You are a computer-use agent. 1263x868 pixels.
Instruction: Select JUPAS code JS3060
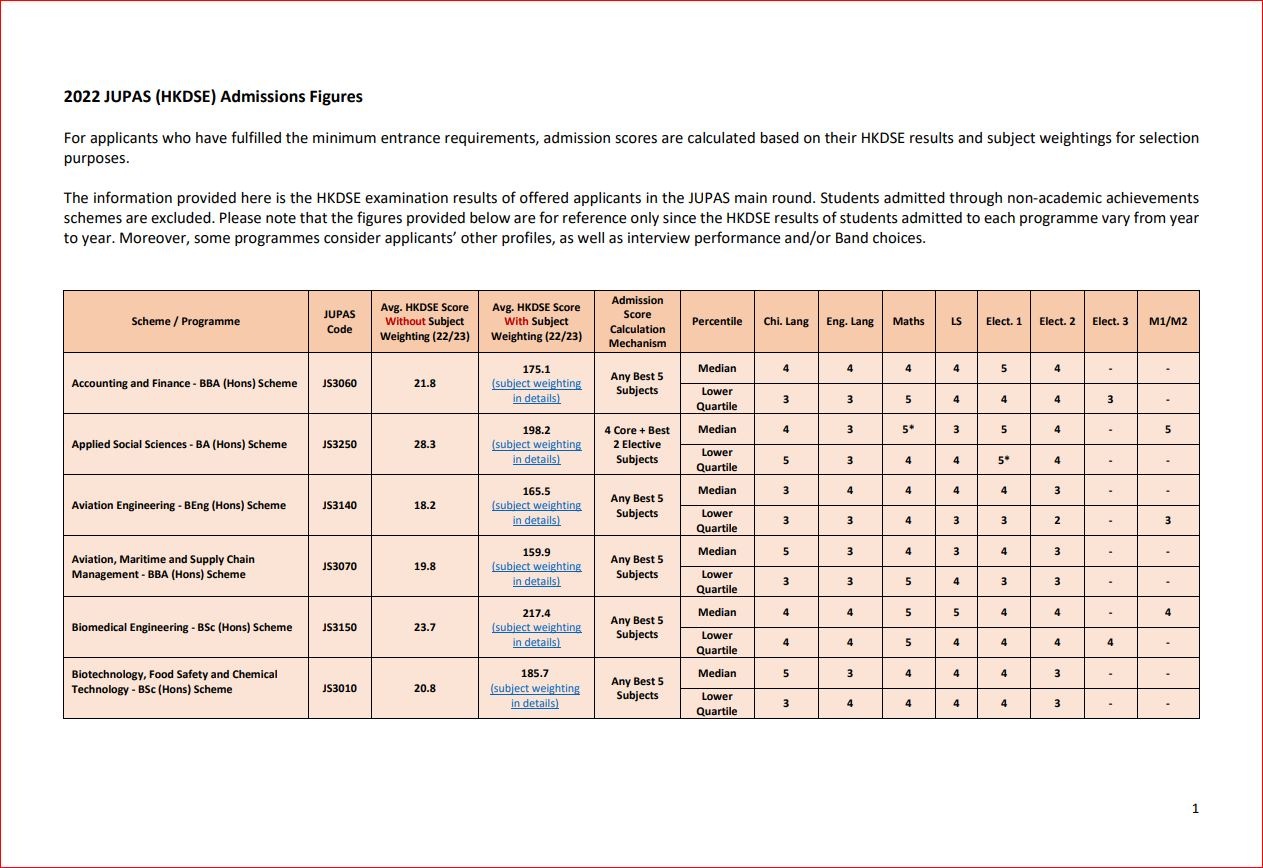(340, 383)
